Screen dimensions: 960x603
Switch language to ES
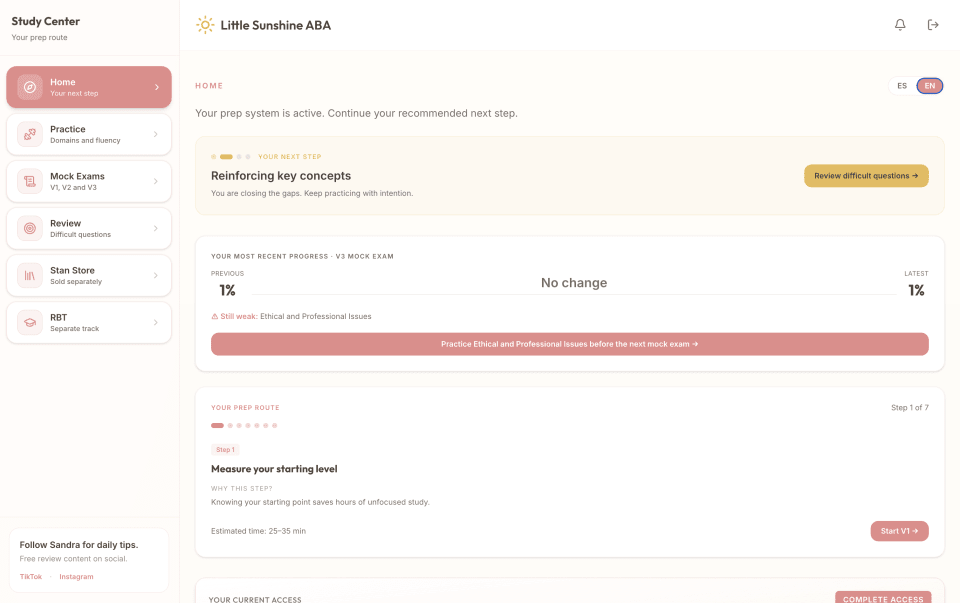pos(902,86)
